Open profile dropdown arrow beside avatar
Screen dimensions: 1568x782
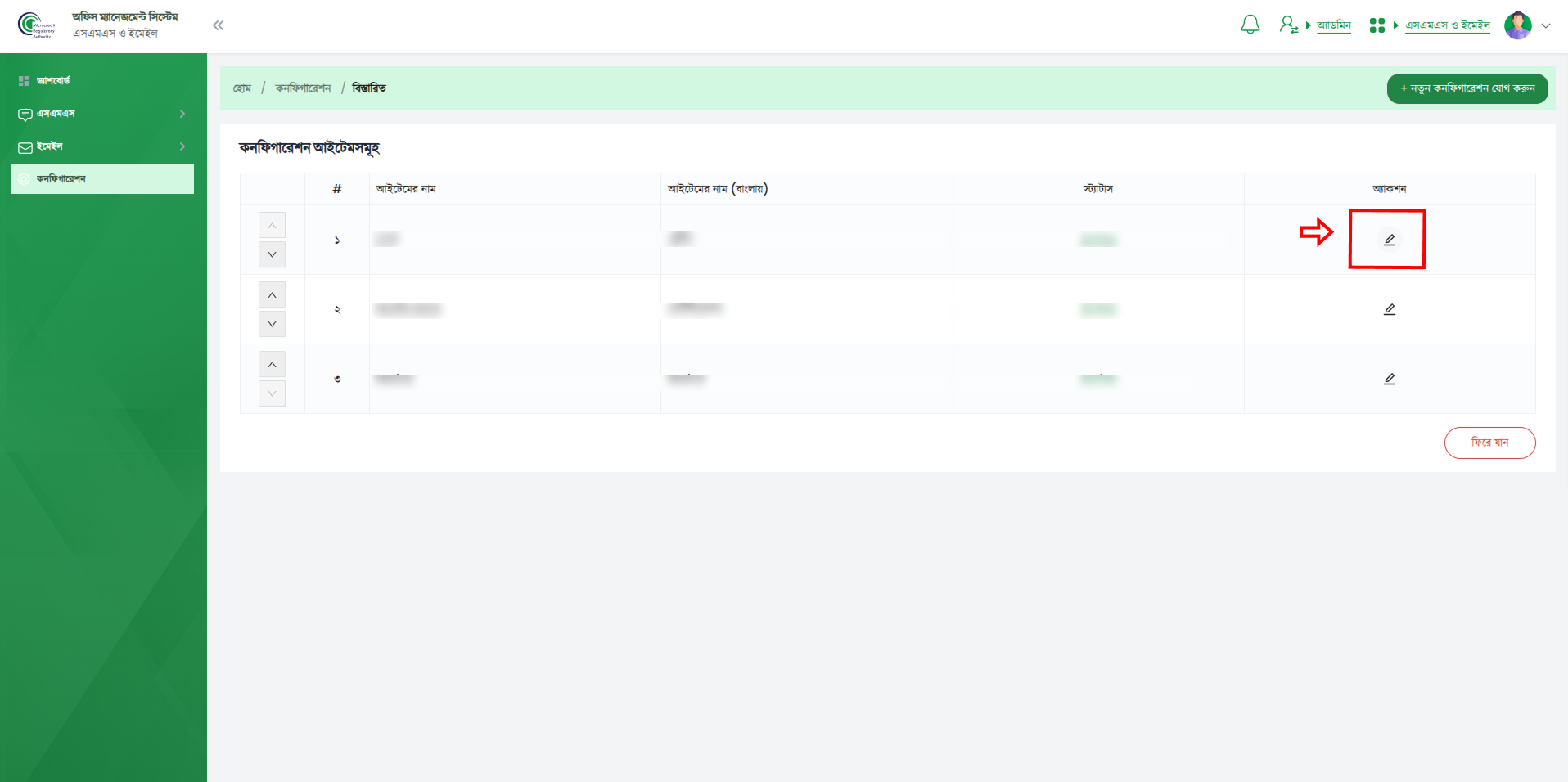pos(1546,25)
